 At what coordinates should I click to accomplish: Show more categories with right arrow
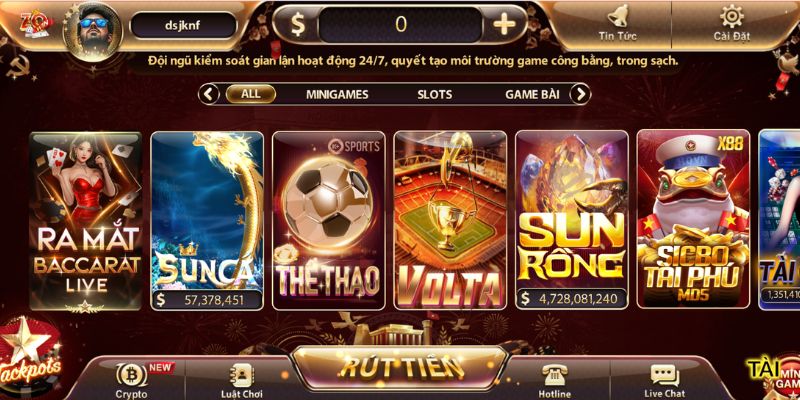580,94
